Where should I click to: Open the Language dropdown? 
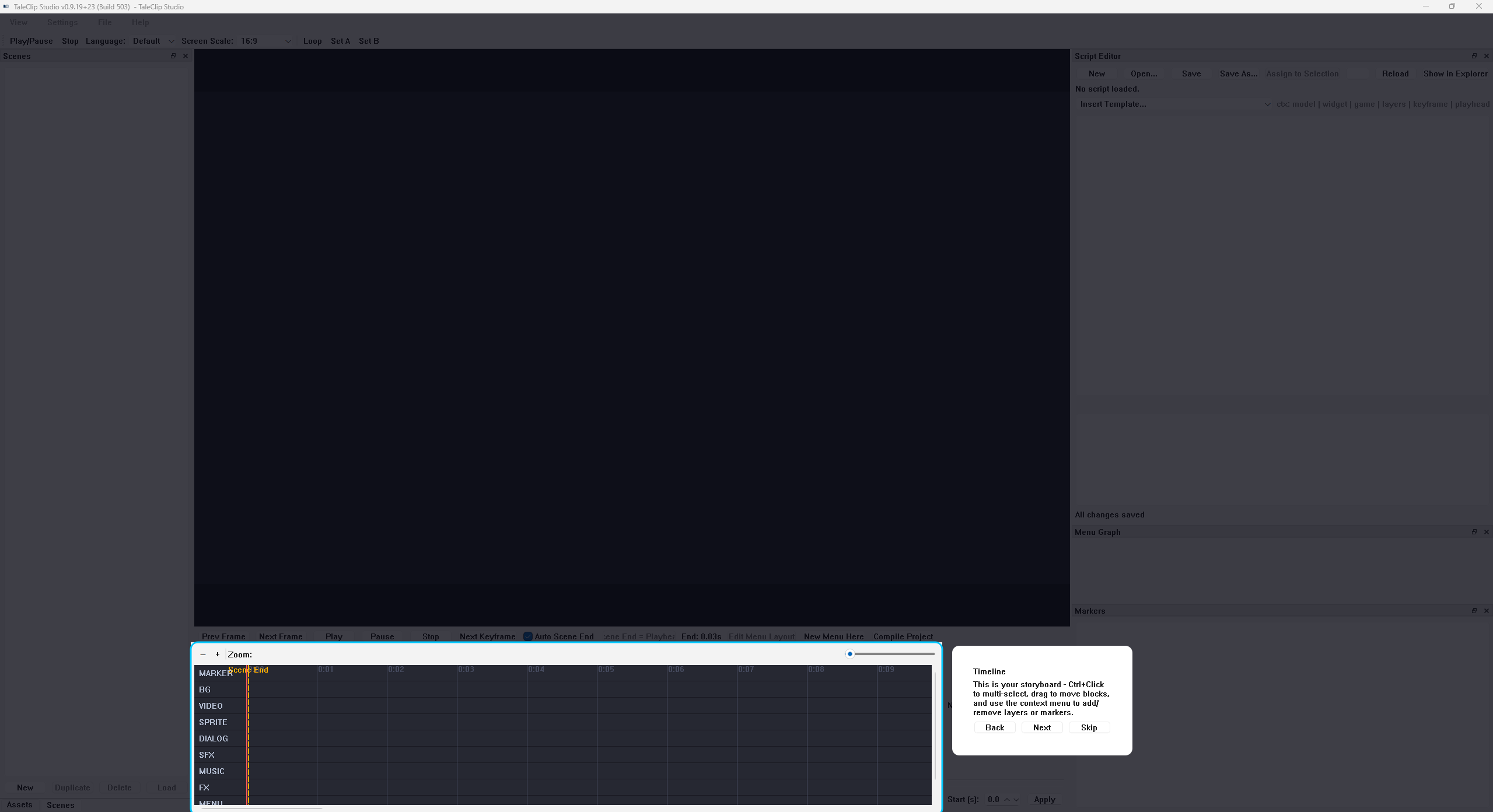153,41
